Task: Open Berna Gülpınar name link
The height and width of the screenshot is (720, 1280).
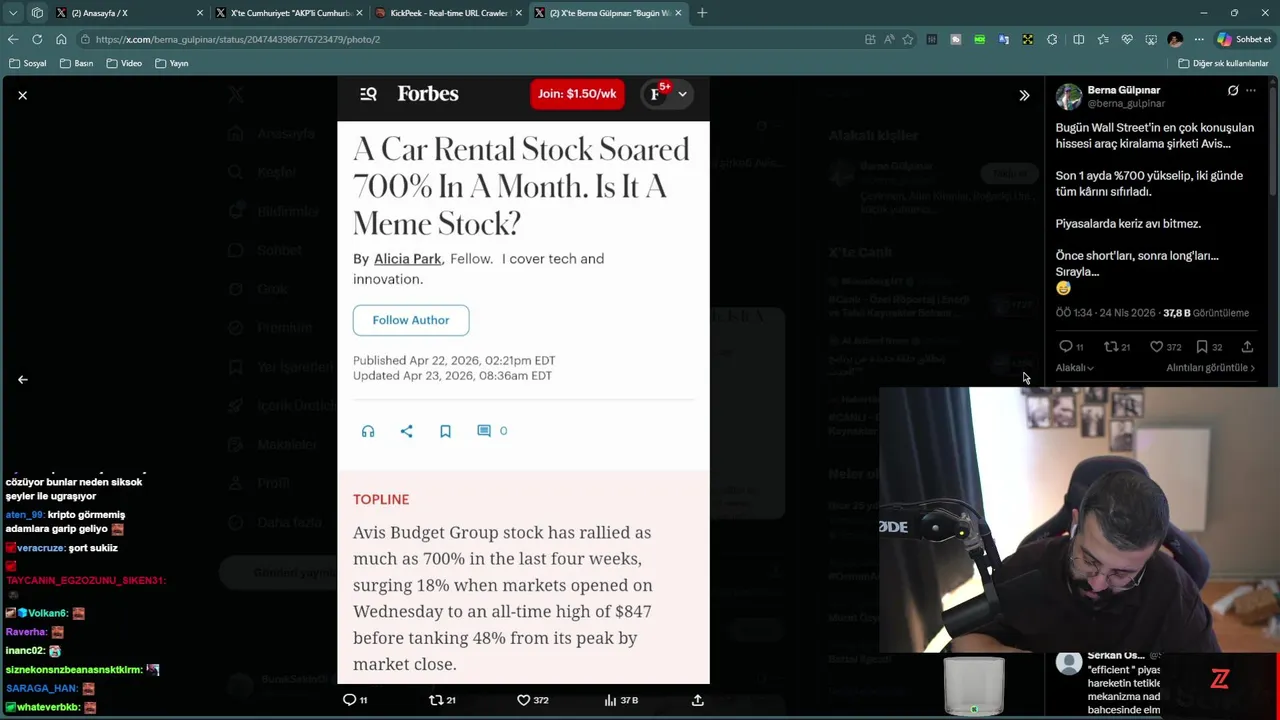Action: pyautogui.click(x=1124, y=90)
